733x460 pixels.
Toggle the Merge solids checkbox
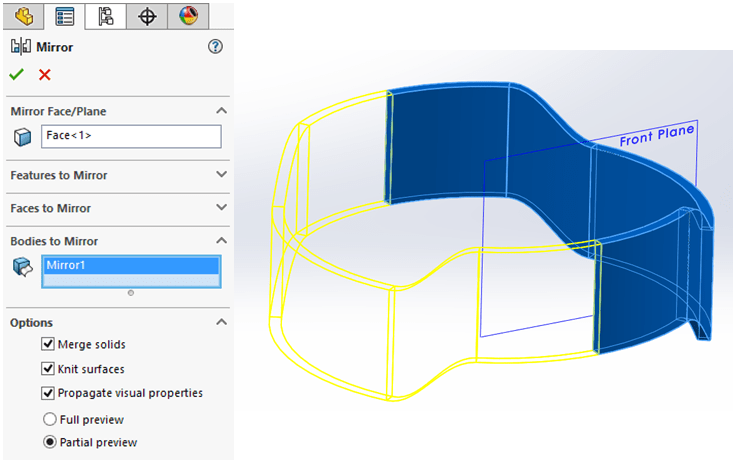pyautogui.click(x=48, y=344)
